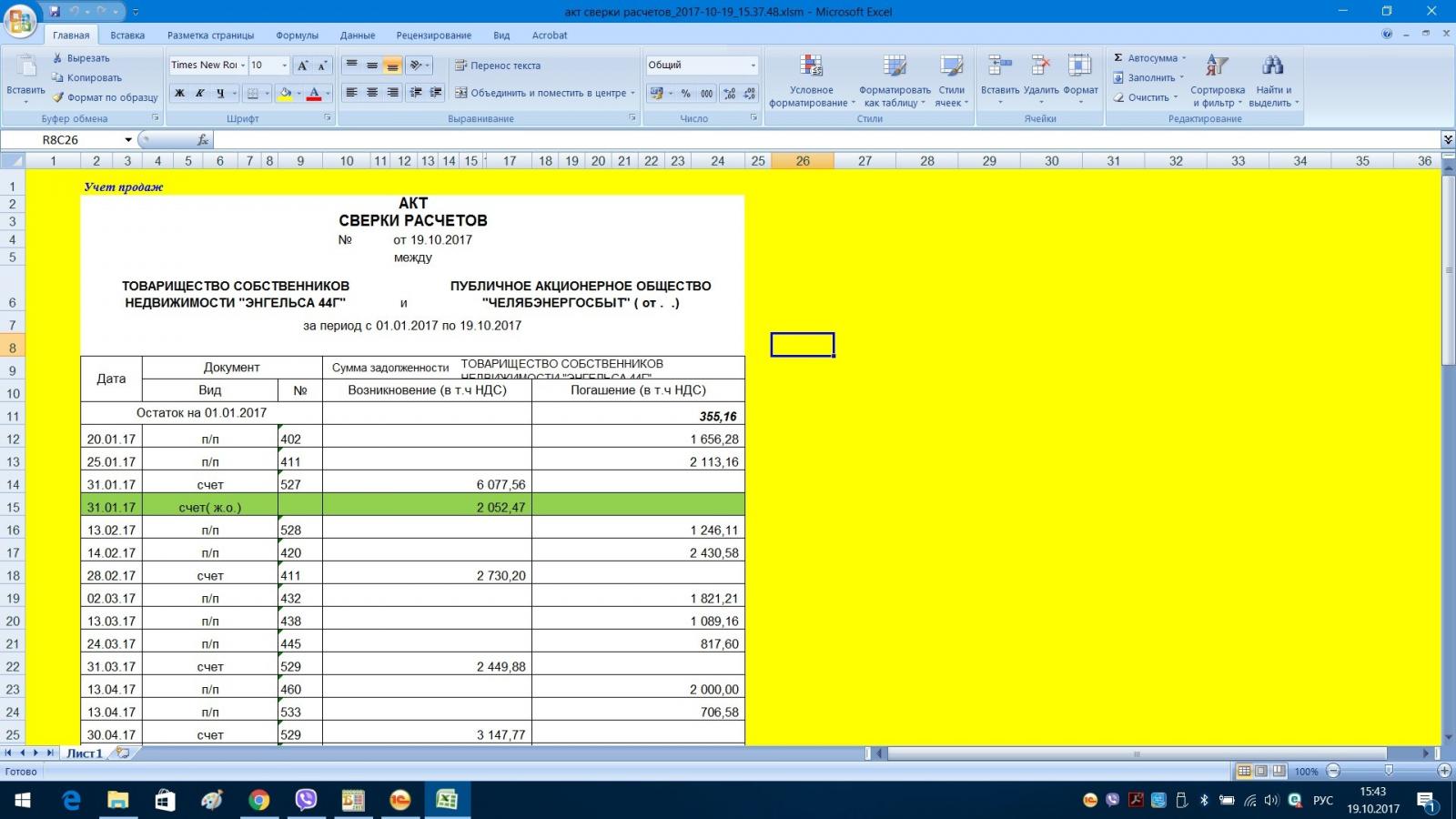
Task: Click the increase font size icon
Action: [x=303, y=66]
